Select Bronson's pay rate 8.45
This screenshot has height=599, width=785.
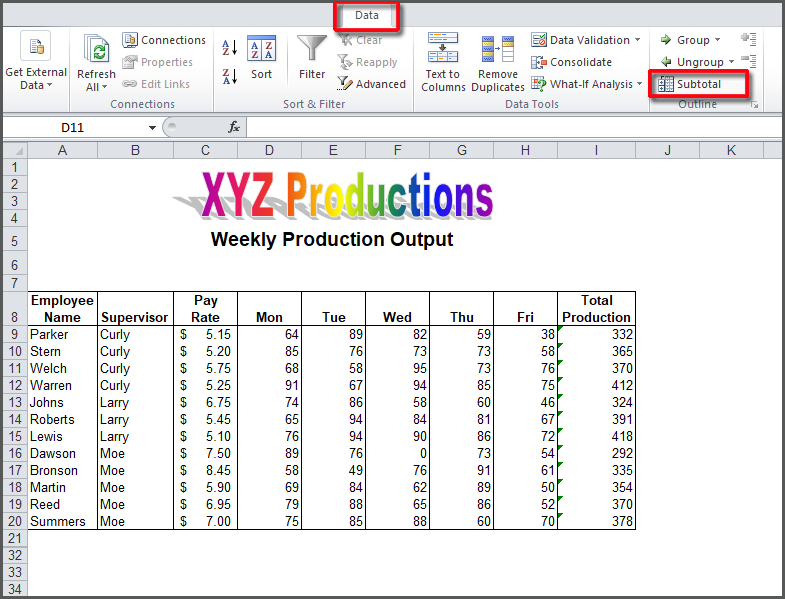point(205,471)
